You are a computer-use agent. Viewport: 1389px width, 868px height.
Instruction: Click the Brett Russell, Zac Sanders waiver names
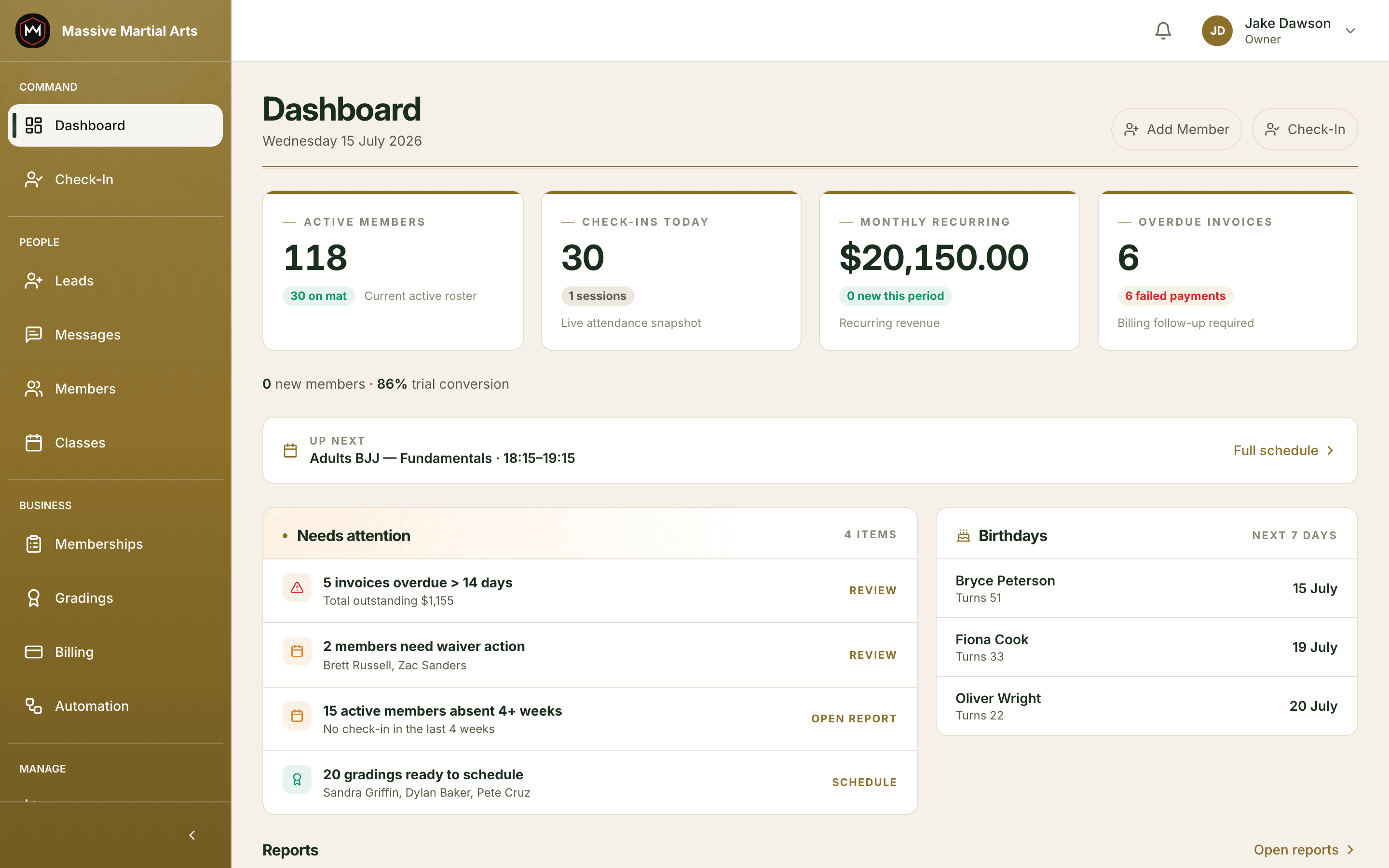395,665
